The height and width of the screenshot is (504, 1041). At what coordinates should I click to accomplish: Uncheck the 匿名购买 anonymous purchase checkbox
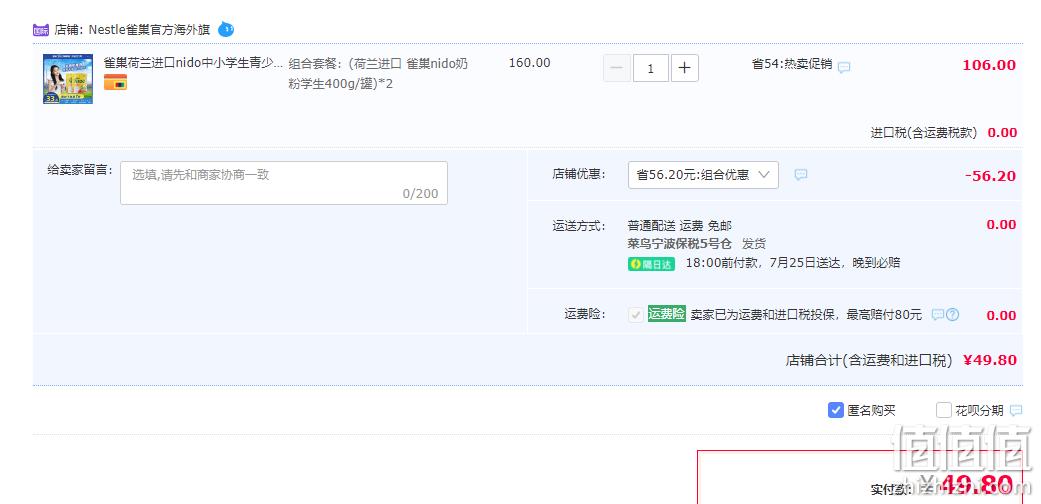pos(835,410)
